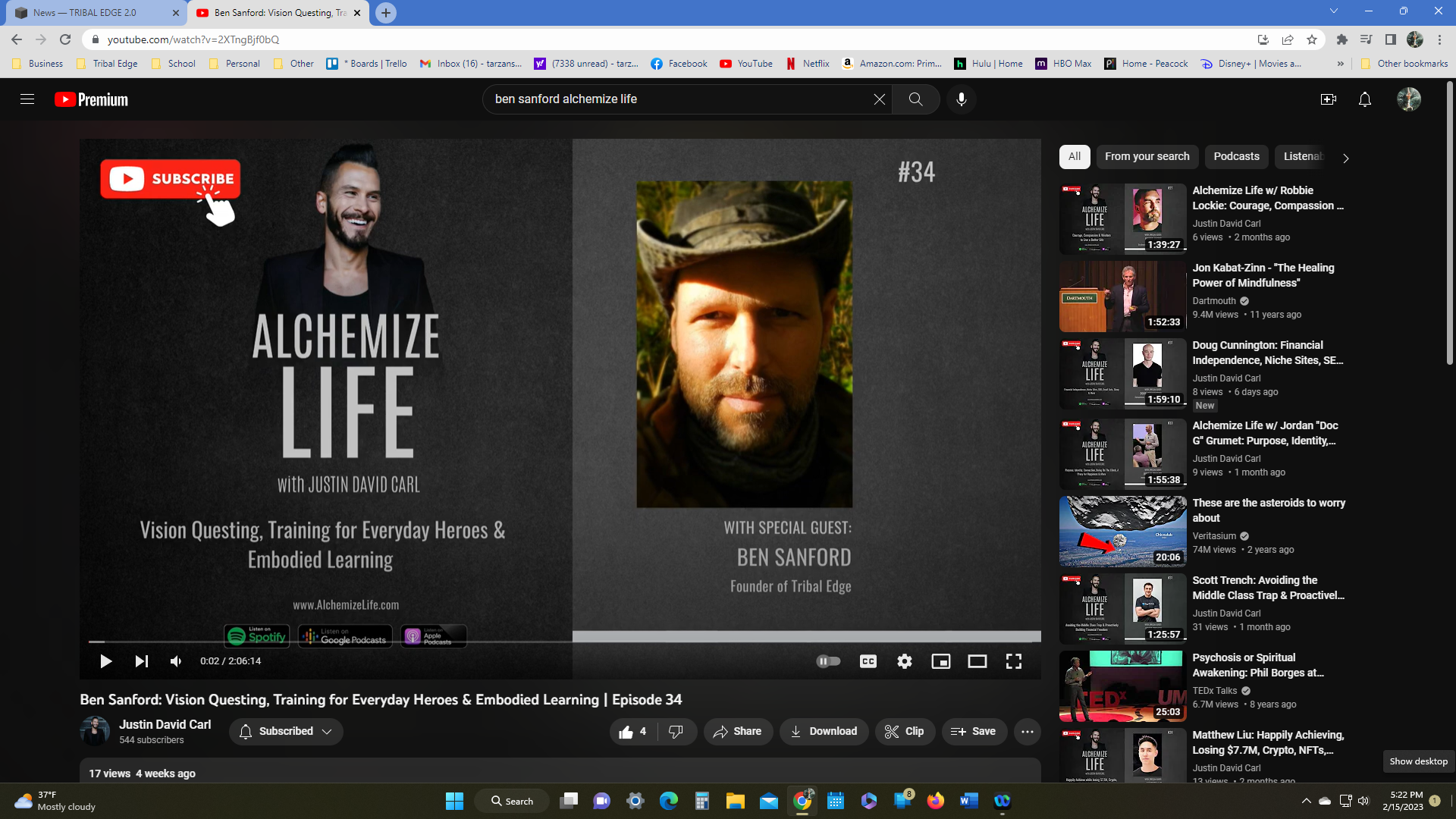Image resolution: width=1456 pixels, height=819 pixels.
Task: Expand the Subscribed notification dropdown
Action: coord(286,732)
